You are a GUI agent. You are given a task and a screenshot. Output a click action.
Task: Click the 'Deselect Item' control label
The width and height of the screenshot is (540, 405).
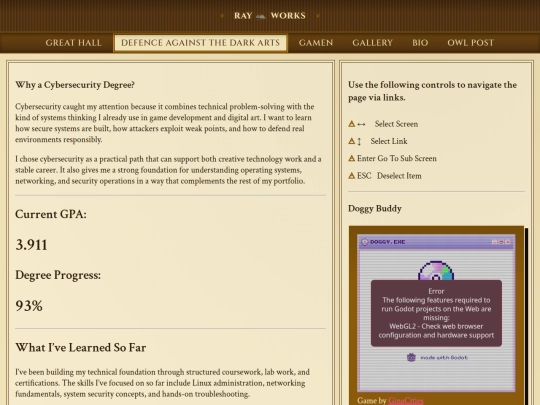(399, 176)
